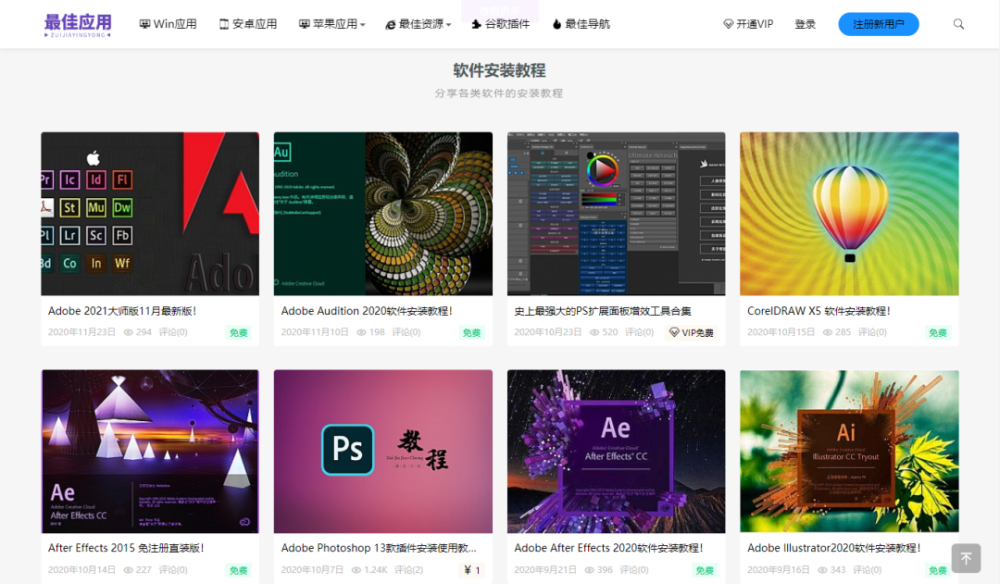Viewport: 1000px width, 584px height.
Task: Click the search magnifier icon
Action: coord(959,24)
